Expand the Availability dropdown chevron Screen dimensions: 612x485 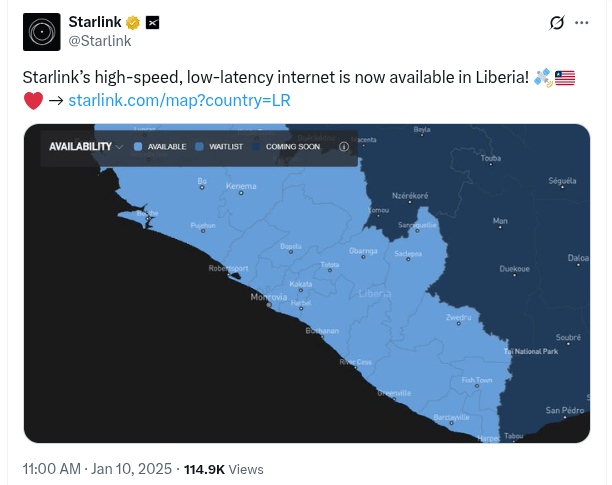point(120,147)
